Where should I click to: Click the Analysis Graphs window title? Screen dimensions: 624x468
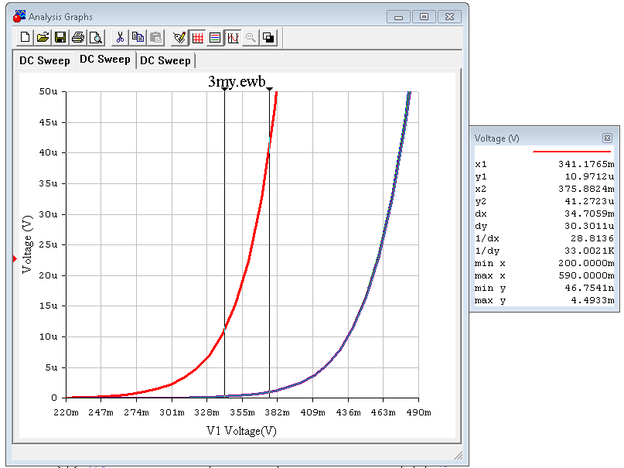point(60,17)
